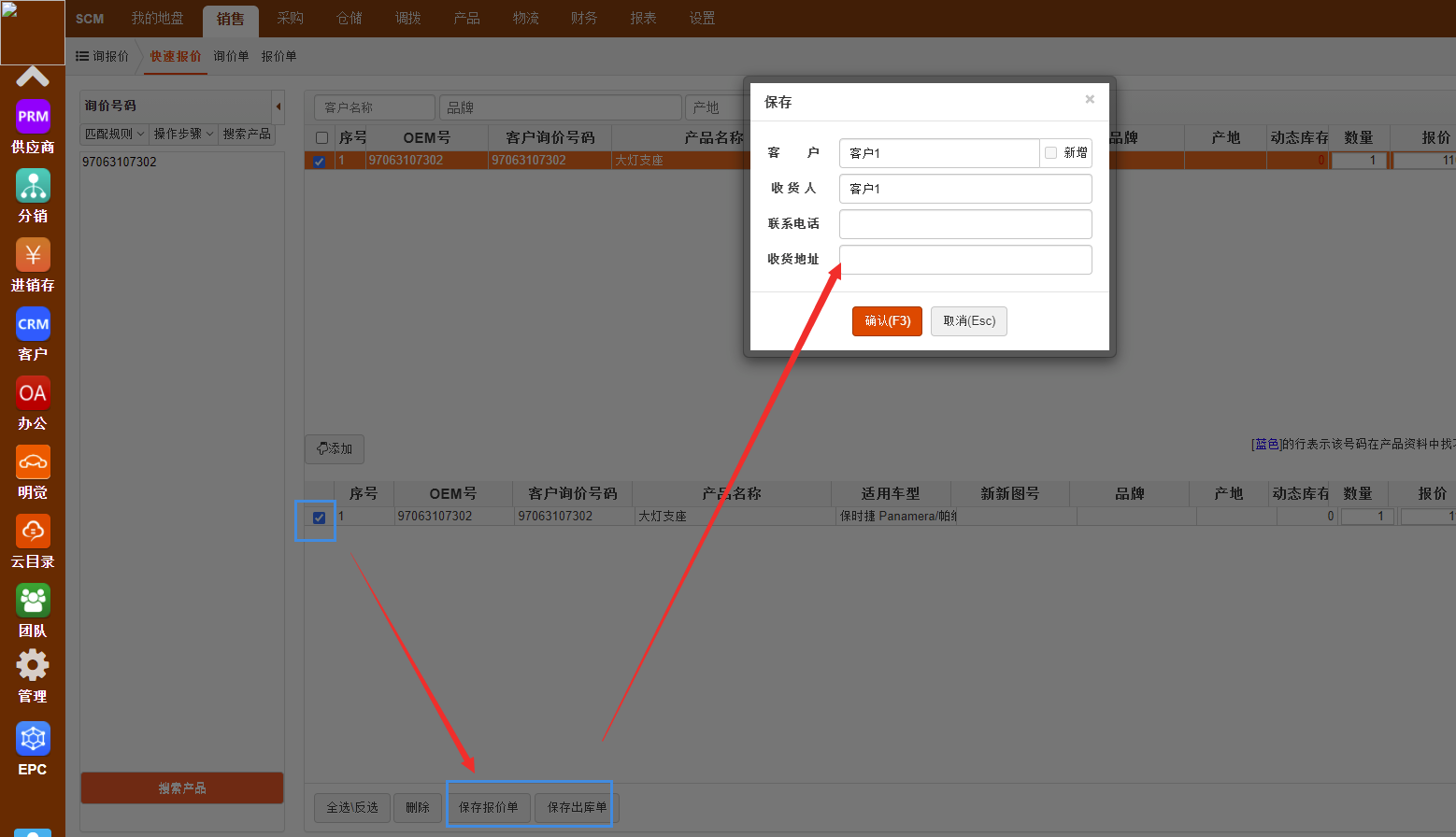Focus the 品牌 filter field
The width and height of the screenshot is (1456, 837).
(560, 107)
